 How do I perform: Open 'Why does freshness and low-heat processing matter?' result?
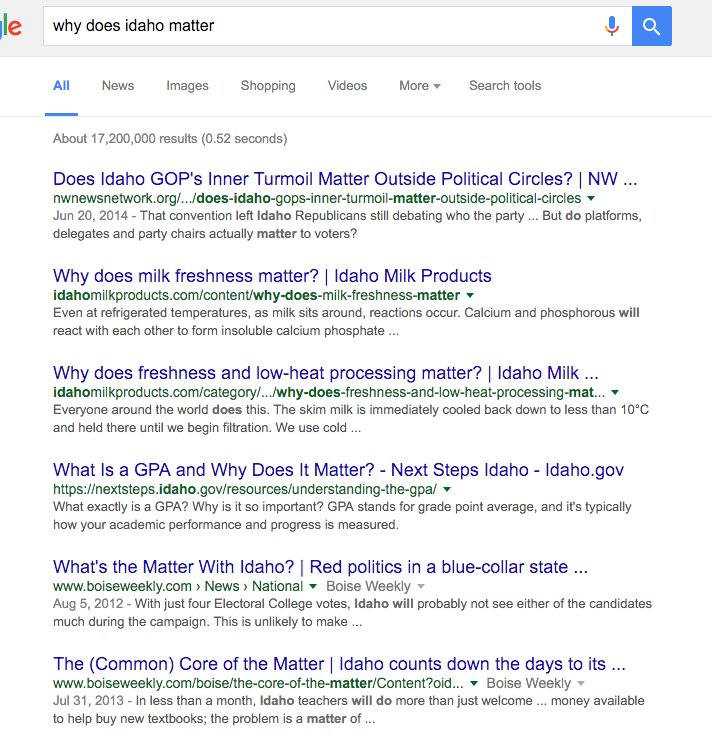tap(326, 373)
